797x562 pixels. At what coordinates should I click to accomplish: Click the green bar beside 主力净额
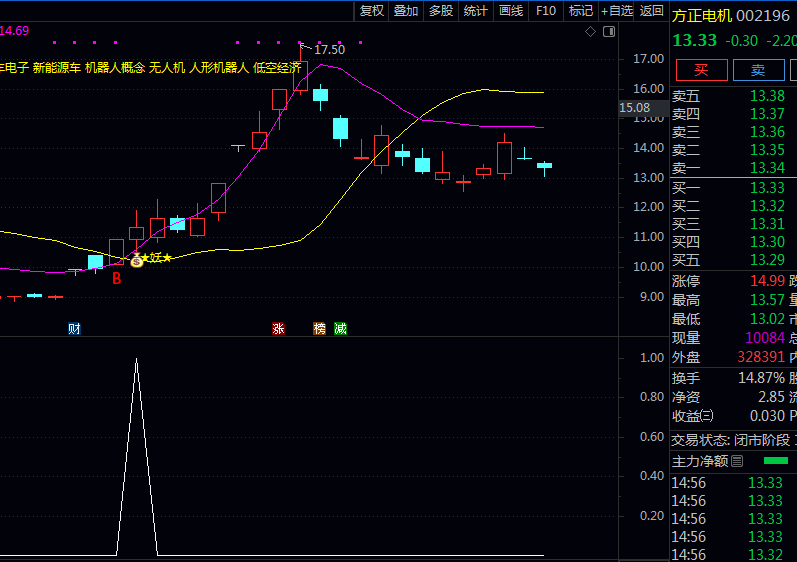tap(775, 461)
